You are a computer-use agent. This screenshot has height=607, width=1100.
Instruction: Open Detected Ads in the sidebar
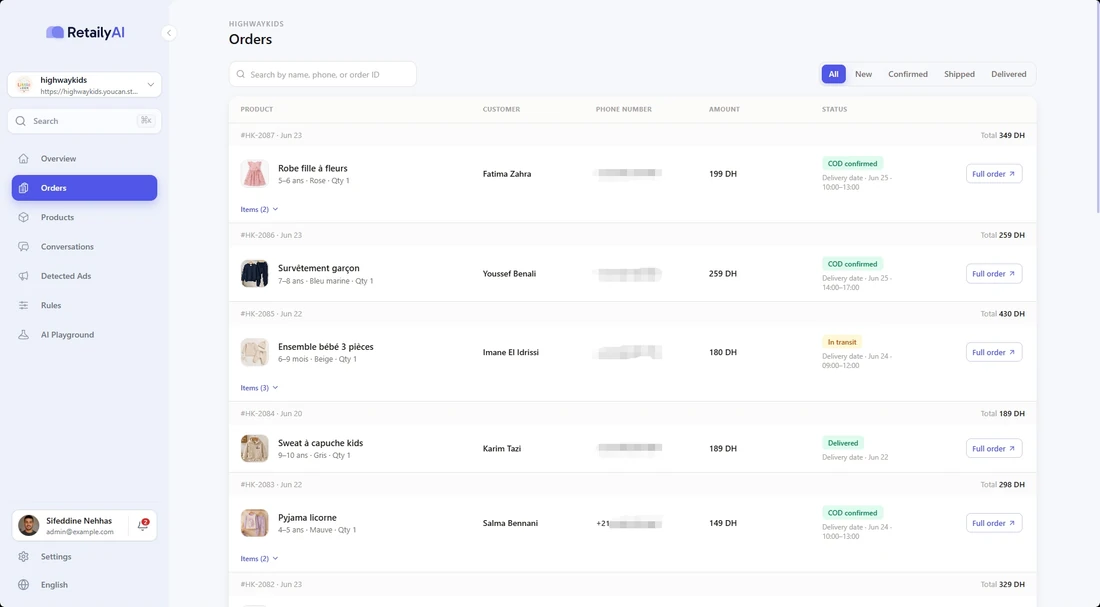tap(84, 276)
